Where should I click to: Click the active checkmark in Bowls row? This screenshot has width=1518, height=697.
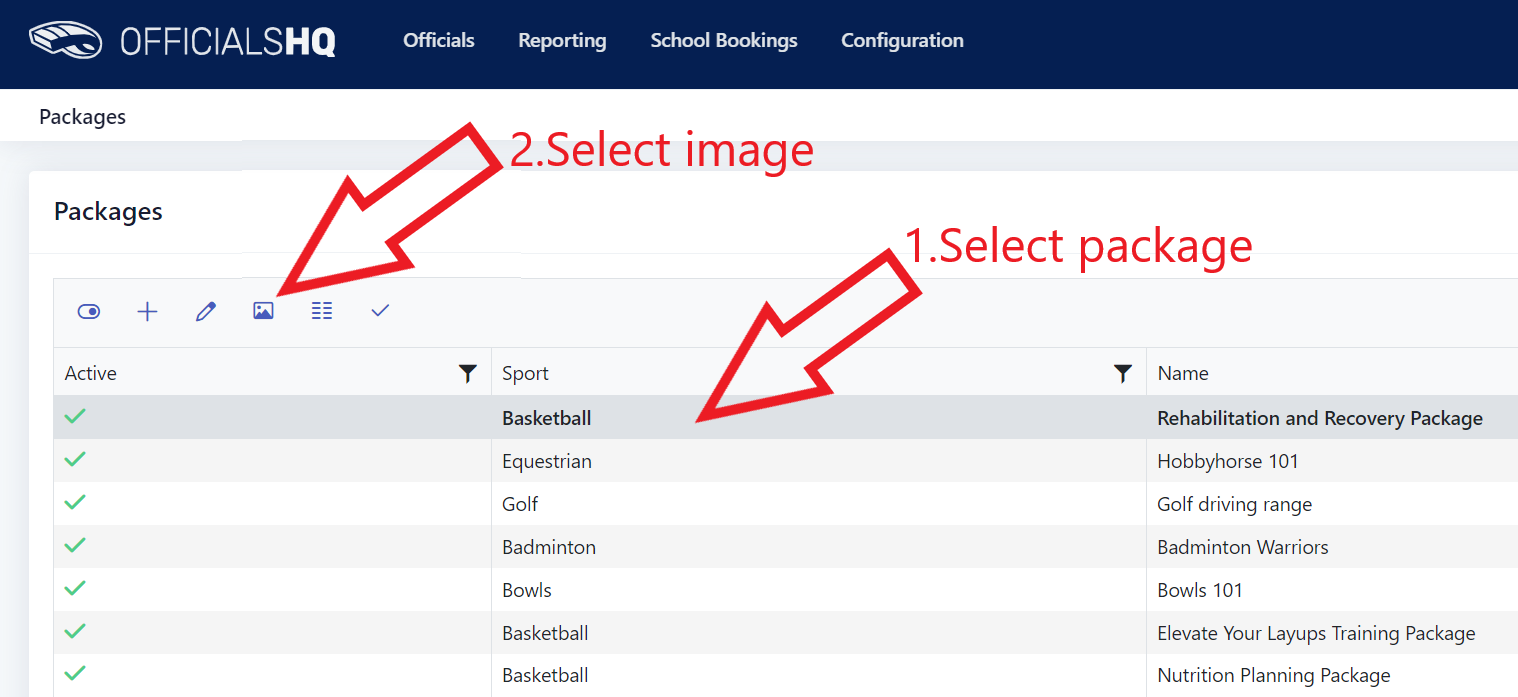pyautogui.click(x=75, y=589)
